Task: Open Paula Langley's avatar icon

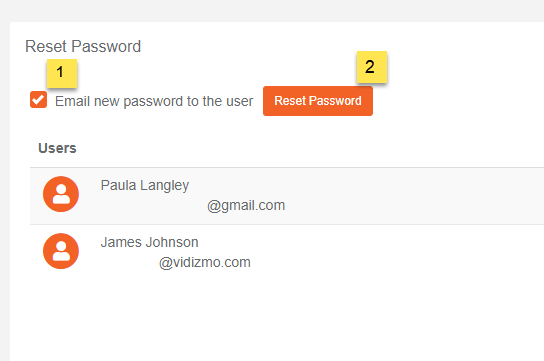Action: pyautogui.click(x=61, y=194)
